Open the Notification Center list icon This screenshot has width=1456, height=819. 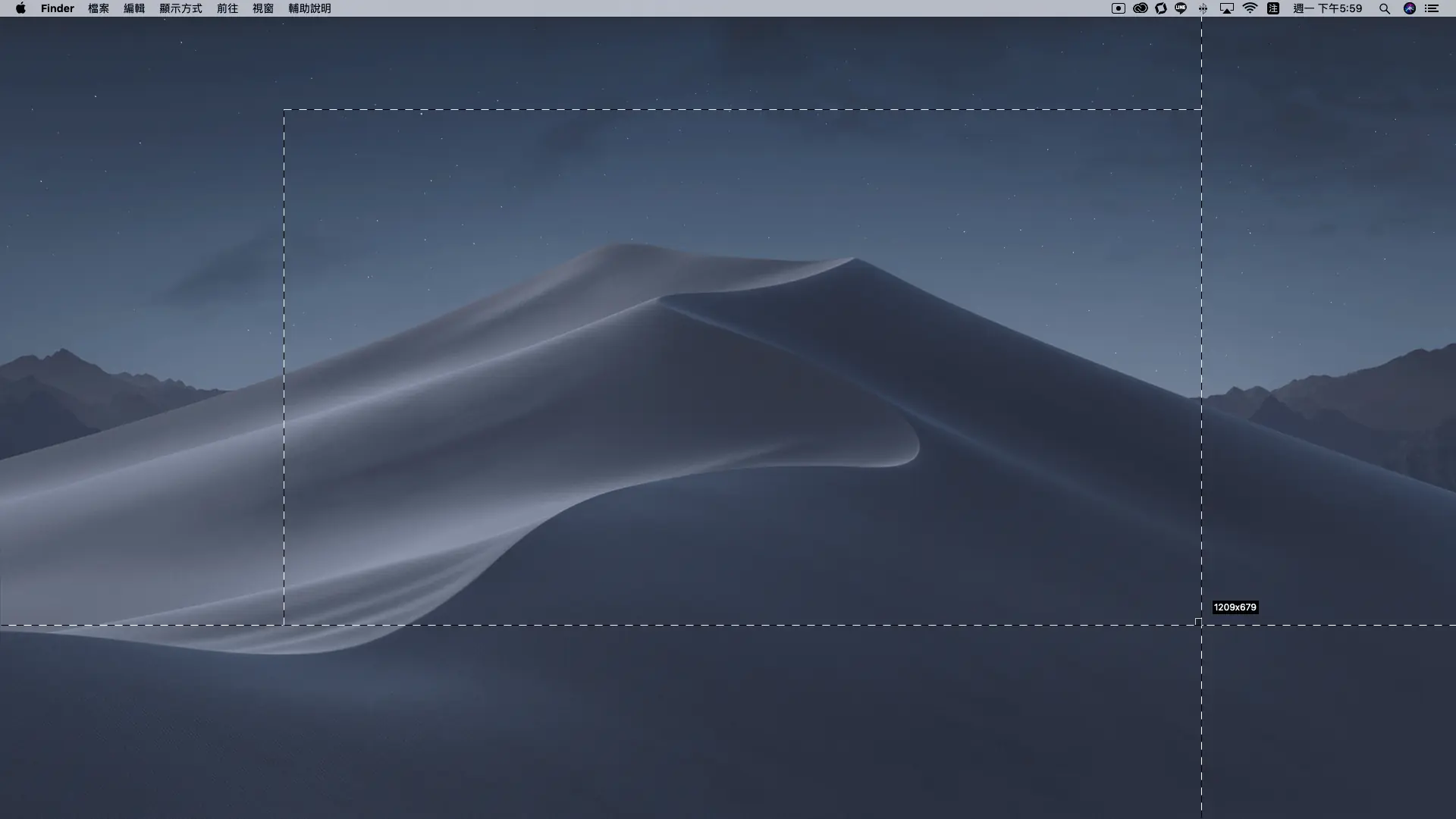pyautogui.click(x=1432, y=8)
